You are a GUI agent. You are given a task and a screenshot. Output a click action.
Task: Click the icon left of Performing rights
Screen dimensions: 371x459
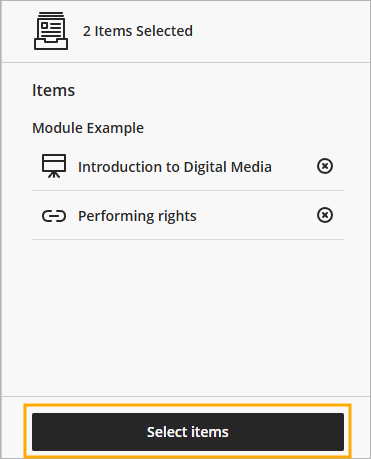pyautogui.click(x=54, y=216)
